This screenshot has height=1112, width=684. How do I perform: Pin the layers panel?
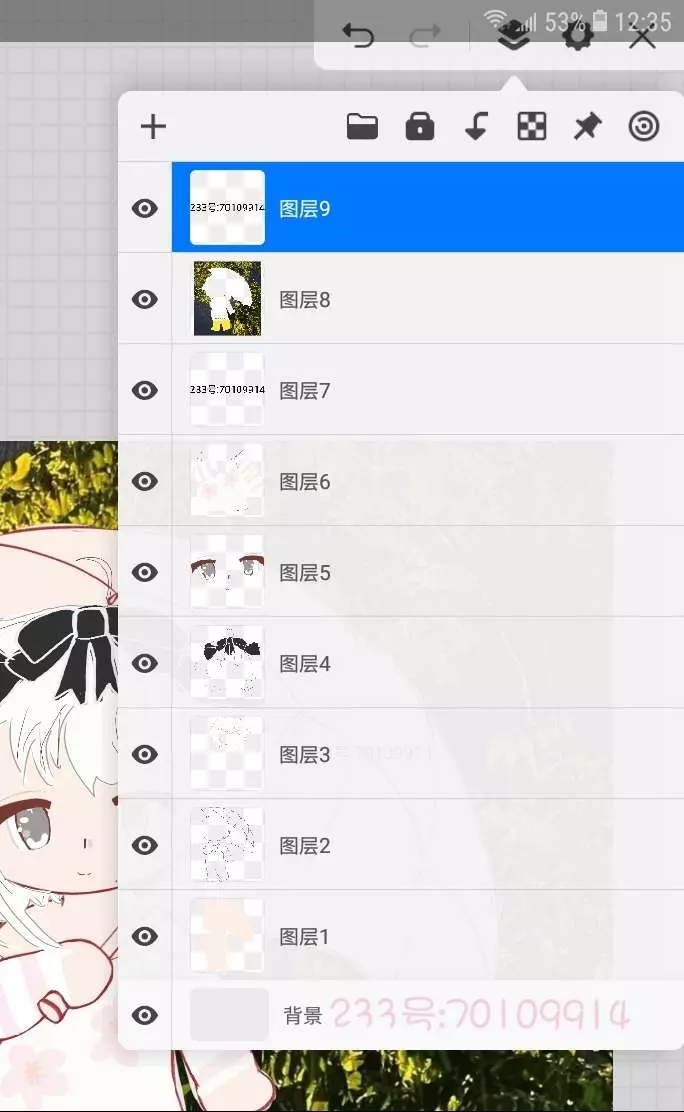click(588, 127)
